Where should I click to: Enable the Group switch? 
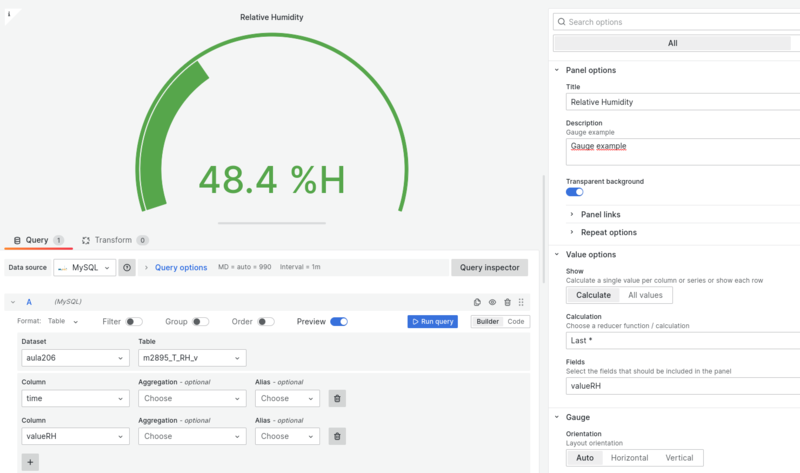[x=201, y=321]
